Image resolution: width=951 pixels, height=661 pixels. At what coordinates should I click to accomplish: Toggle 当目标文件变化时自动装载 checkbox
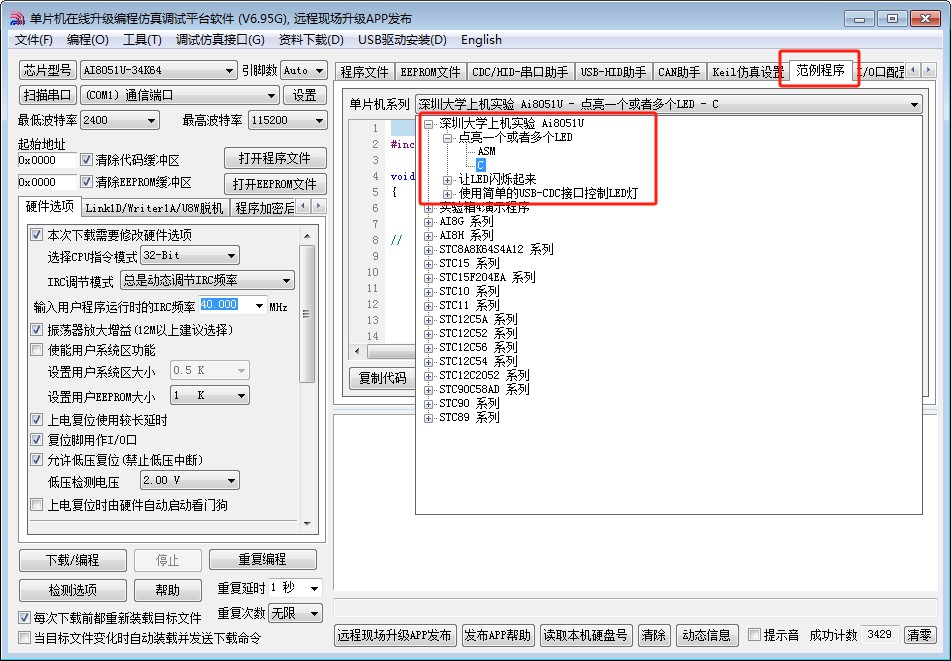coord(24,638)
